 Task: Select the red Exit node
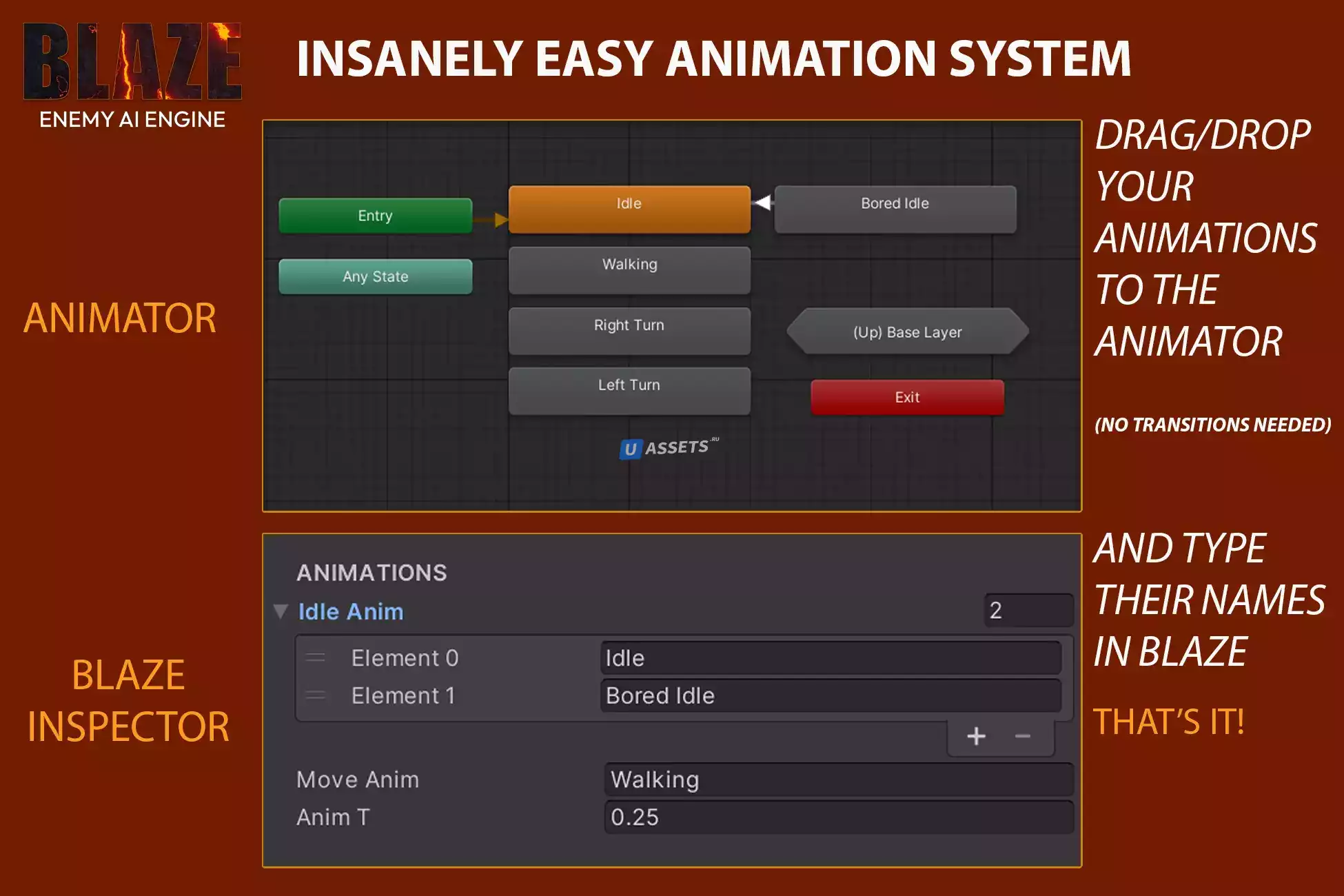(x=906, y=397)
